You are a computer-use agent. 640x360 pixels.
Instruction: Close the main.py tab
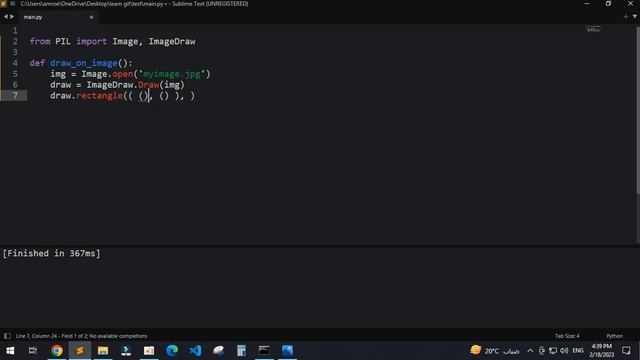(x=91, y=17)
